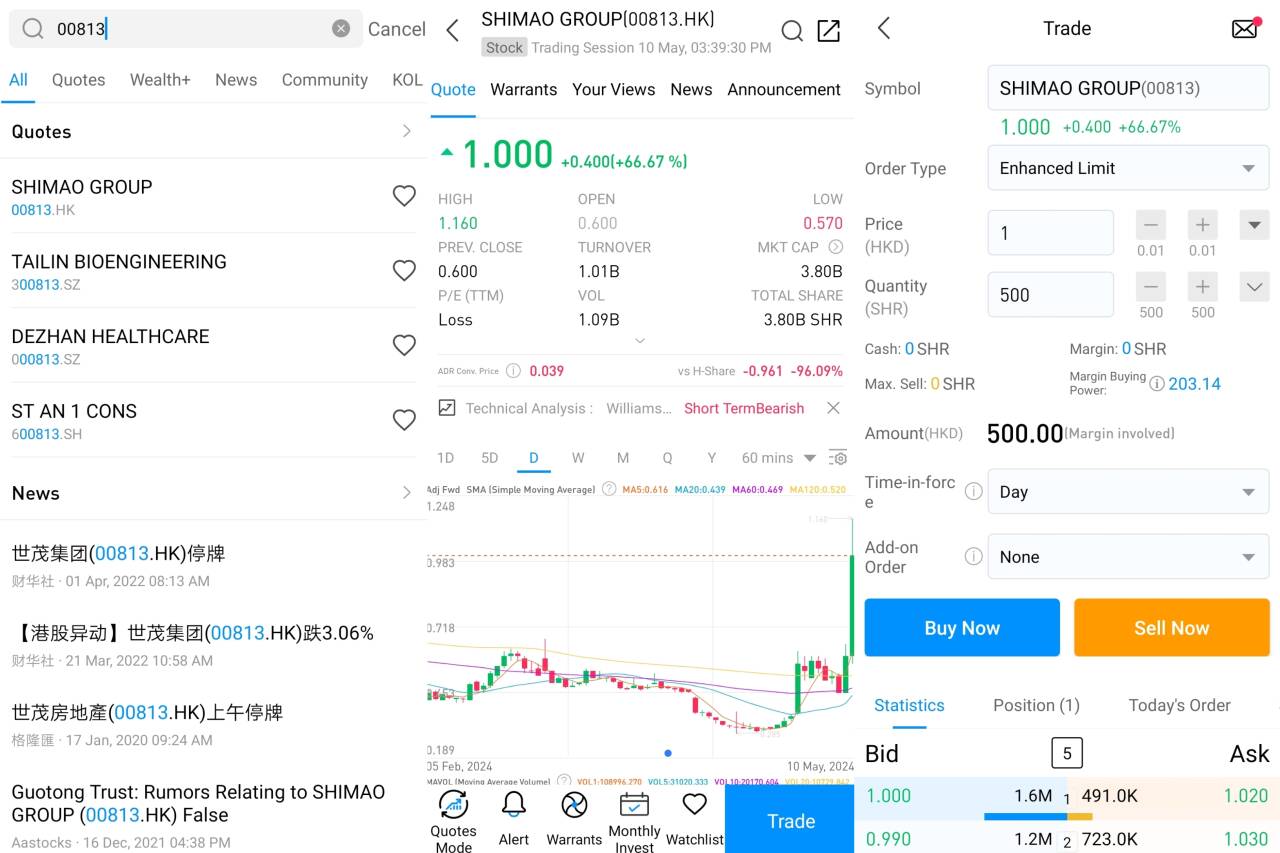Viewport: 1280px width, 853px height.
Task: Open Warrants icon in bottom bar
Action: click(574, 806)
